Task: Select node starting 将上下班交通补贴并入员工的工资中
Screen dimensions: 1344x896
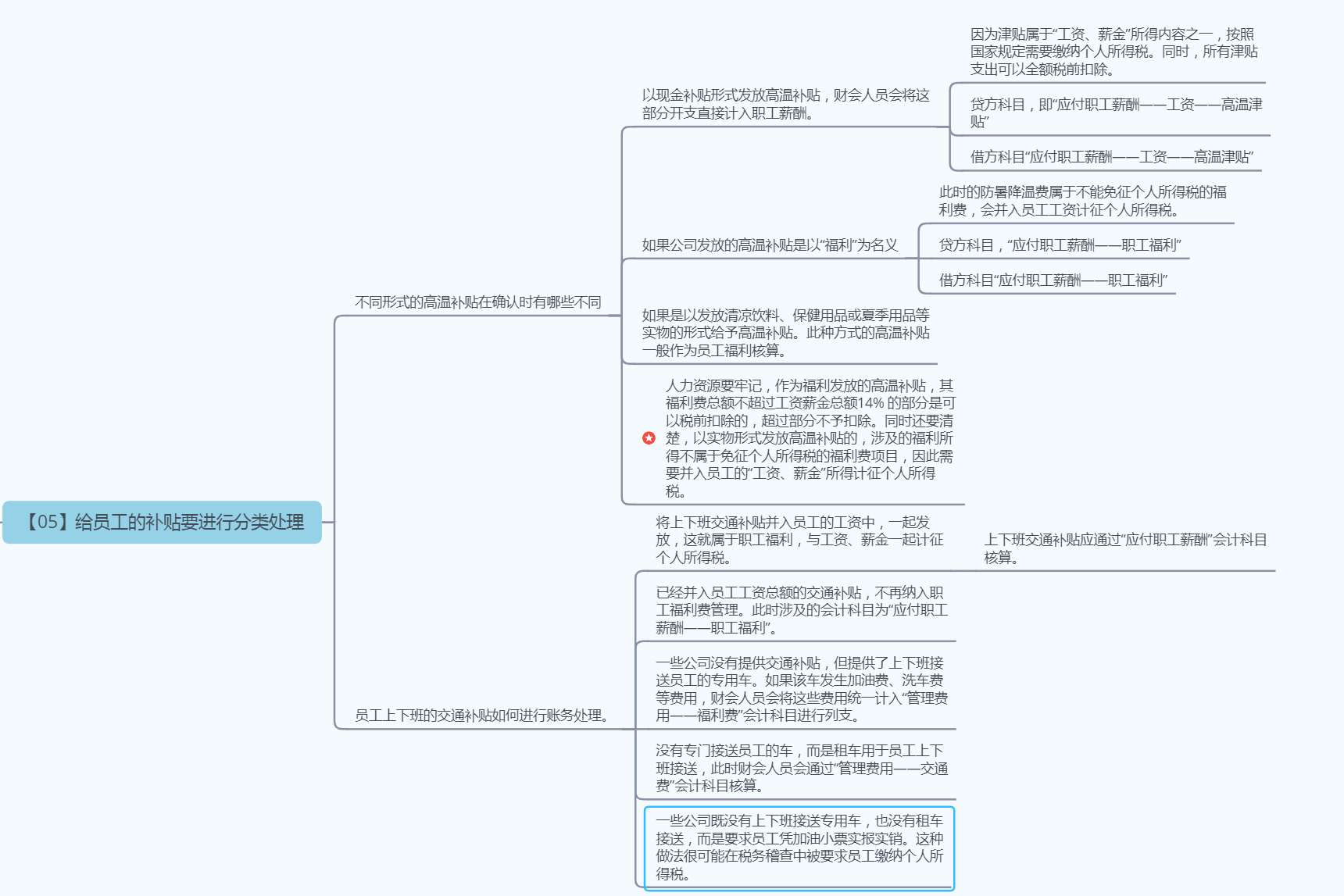Action: 799,540
